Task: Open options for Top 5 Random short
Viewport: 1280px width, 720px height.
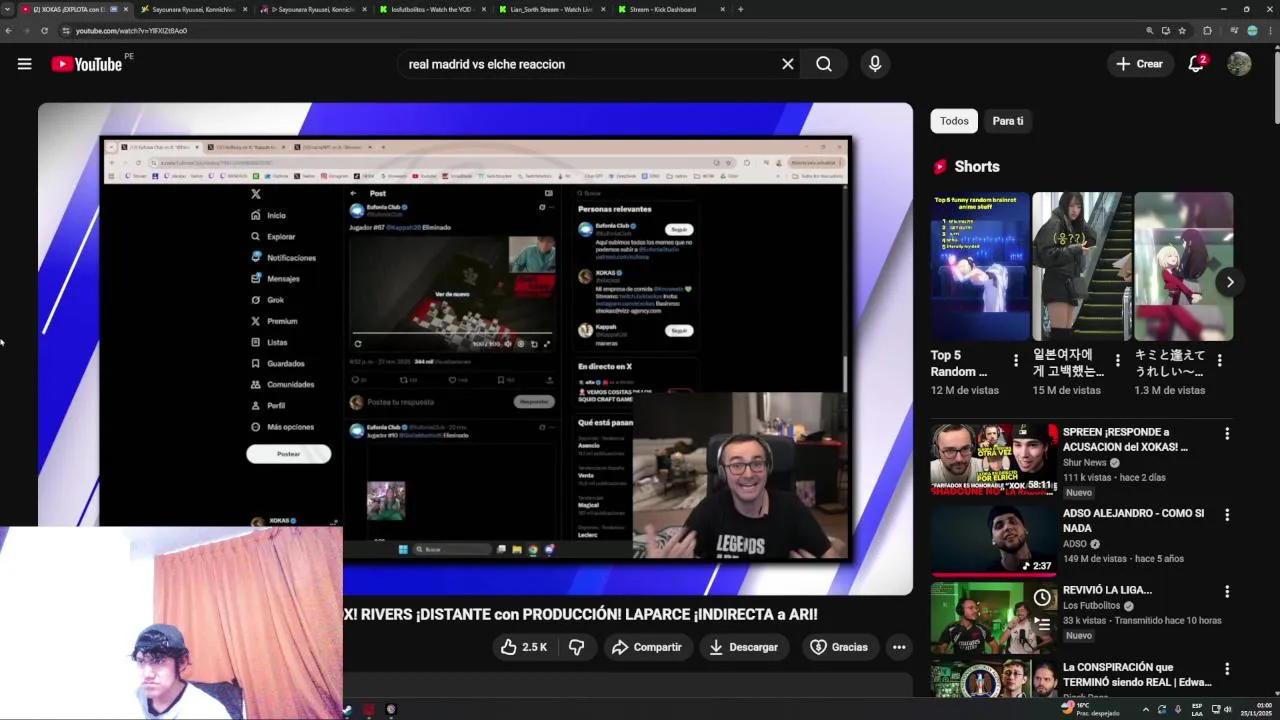Action: (1016, 360)
